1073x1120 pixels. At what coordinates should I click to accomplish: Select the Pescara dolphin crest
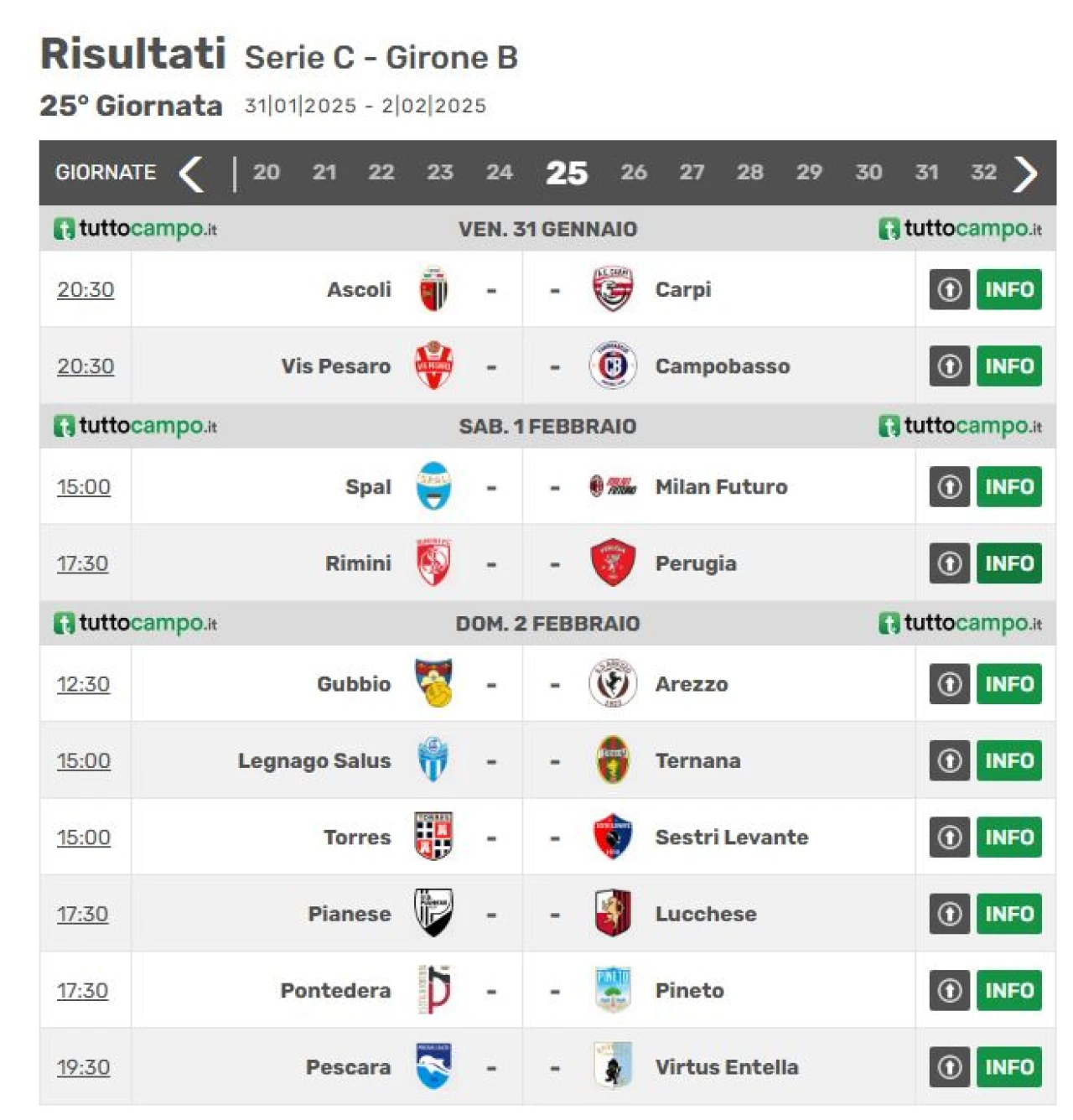(433, 1066)
